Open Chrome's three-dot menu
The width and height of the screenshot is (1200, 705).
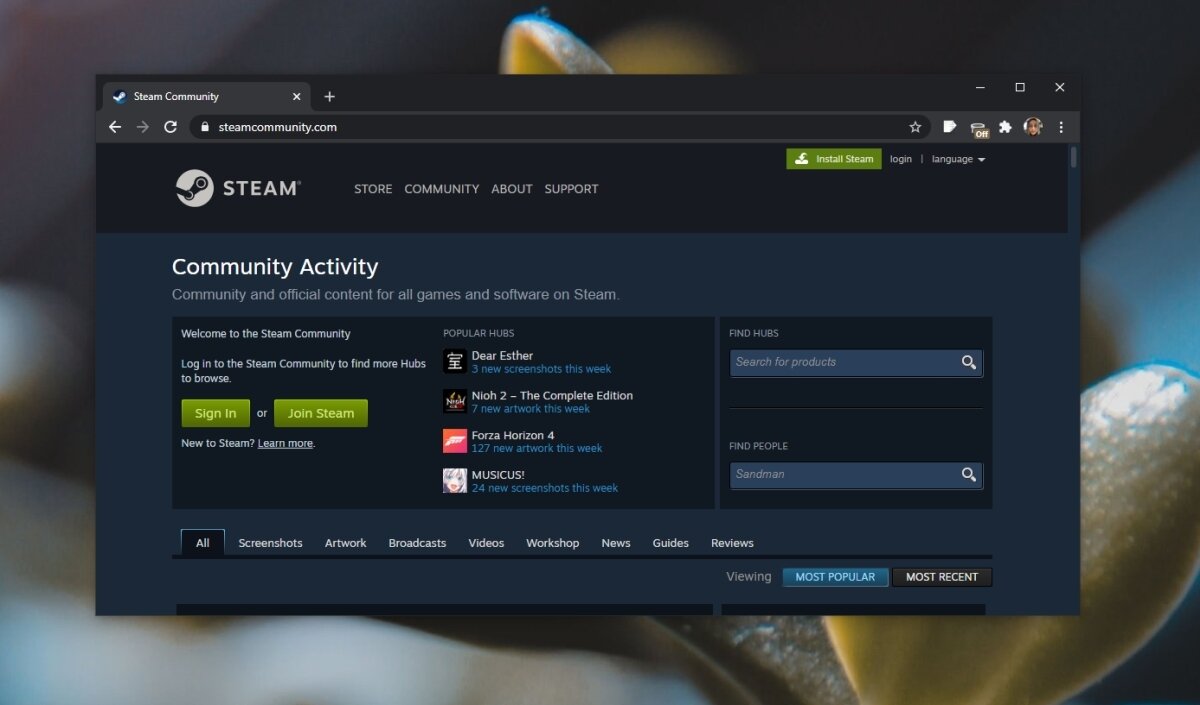click(x=1061, y=127)
